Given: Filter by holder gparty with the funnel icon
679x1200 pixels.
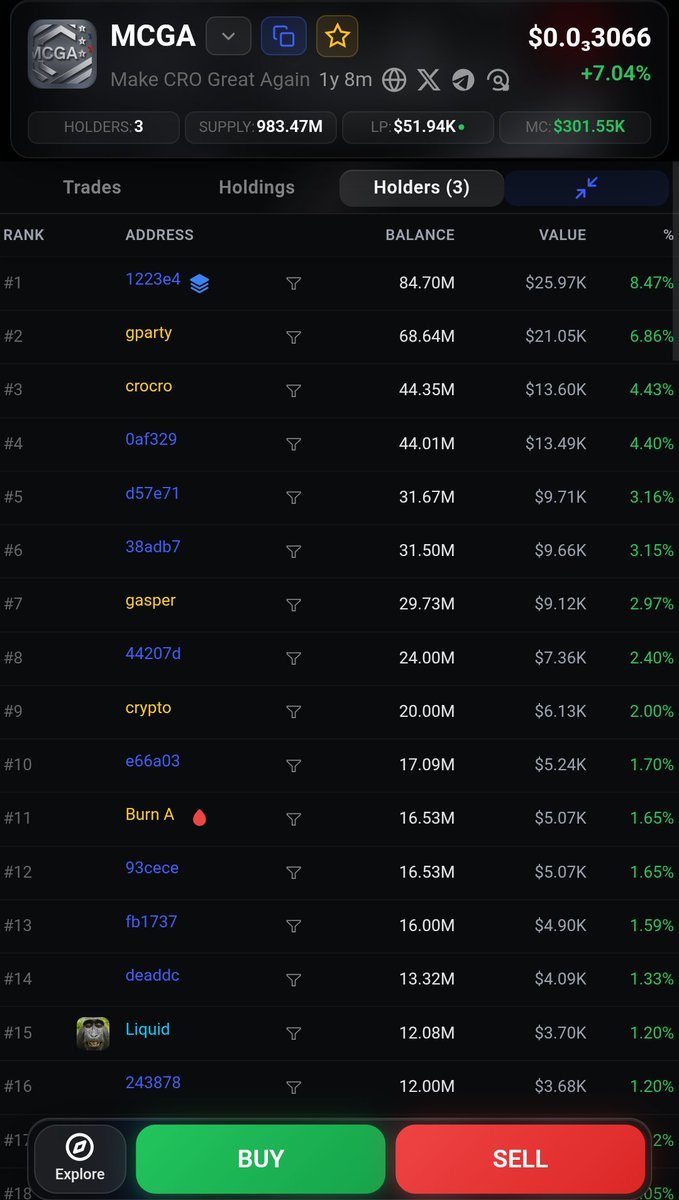Looking at the screenshot, I should click(293, 337).
